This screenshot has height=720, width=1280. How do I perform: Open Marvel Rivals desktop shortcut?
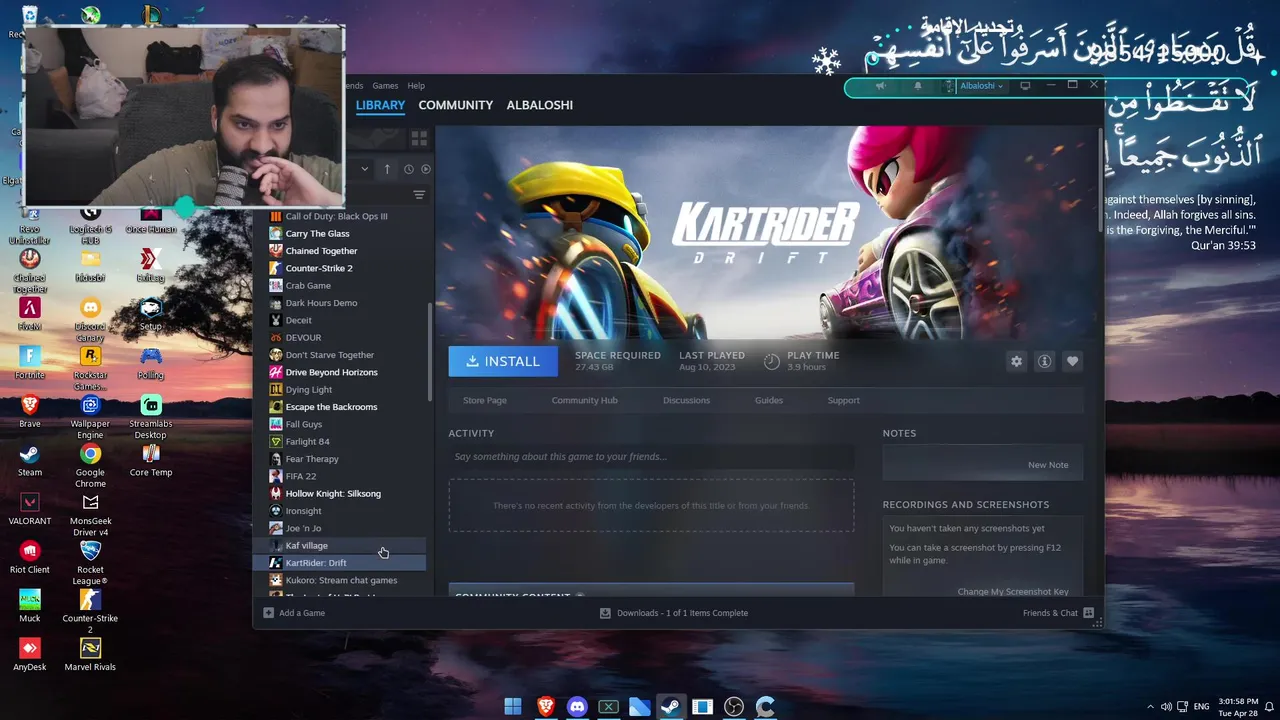click(90, 654)
